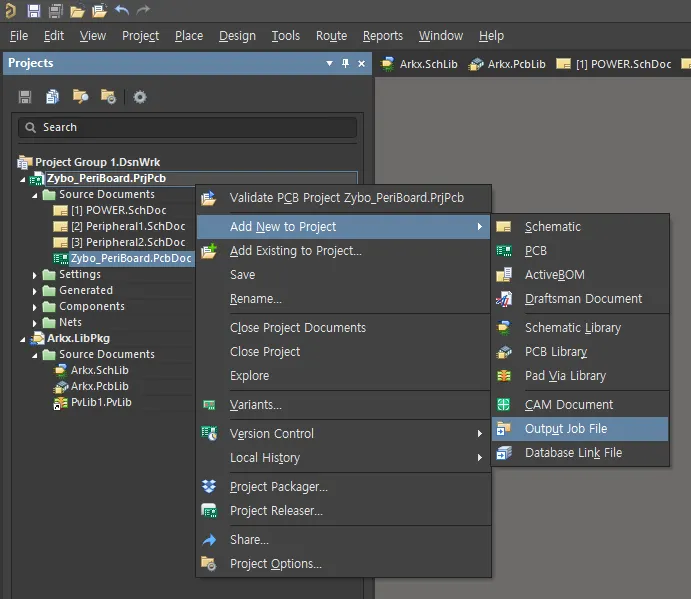691x599 pixels.
Task: Collapse the Zybo_PeriBoard.PrjPcb project node
Action: click(x=24, y=179)
